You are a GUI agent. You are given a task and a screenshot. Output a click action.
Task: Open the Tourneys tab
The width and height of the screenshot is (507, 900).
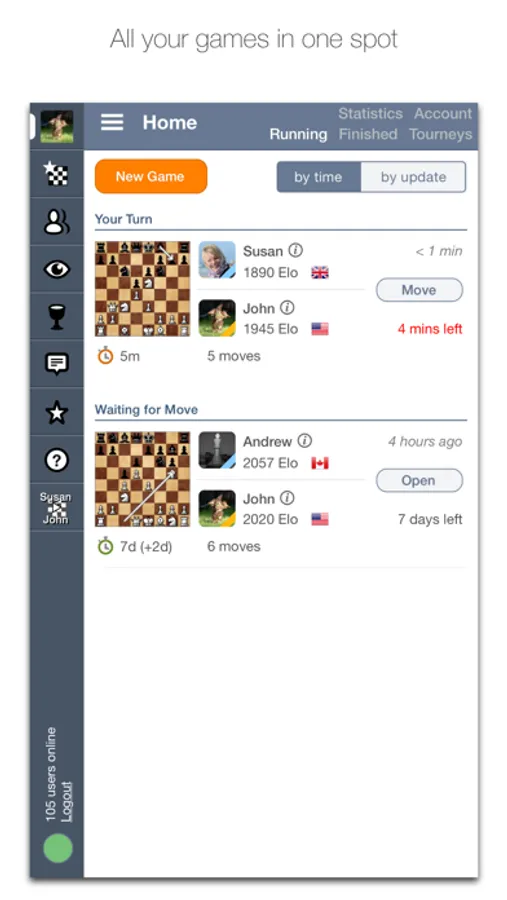[x=440, y=134]
